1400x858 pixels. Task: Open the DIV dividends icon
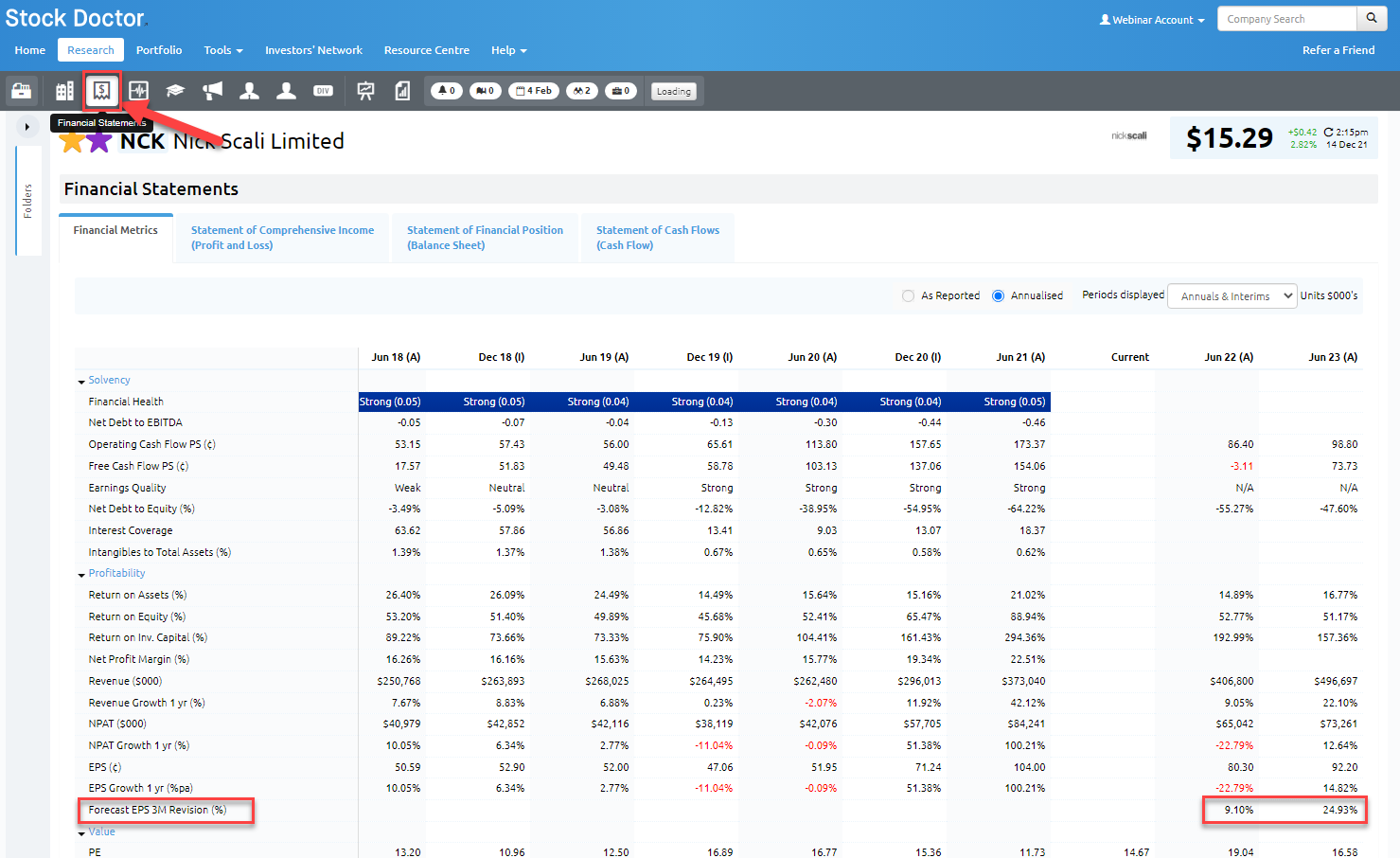[323, 91]
